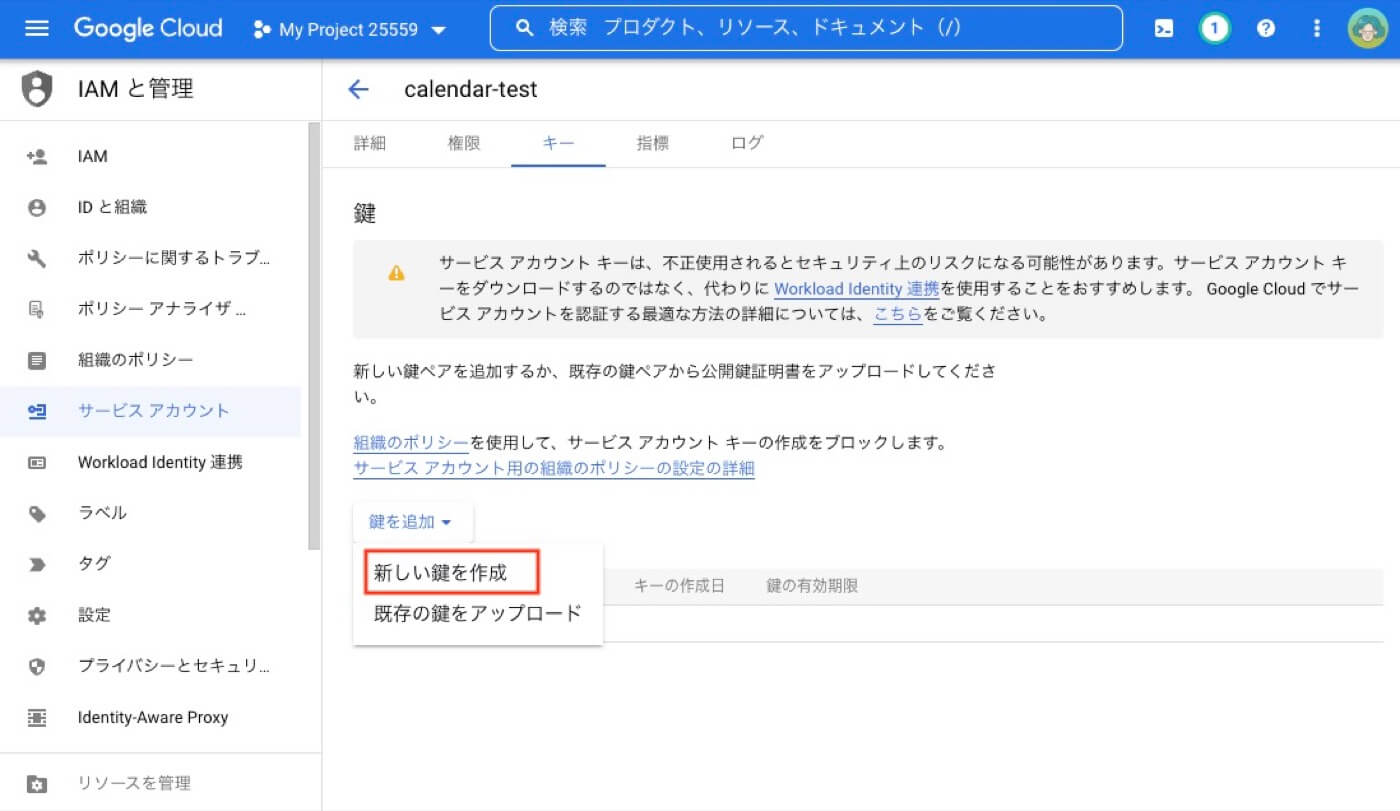Choose 新しい鍵を作成 from menu
The height and width of the screenshot is (811, 1400).
pyautogui.click(x=453, y=573)
